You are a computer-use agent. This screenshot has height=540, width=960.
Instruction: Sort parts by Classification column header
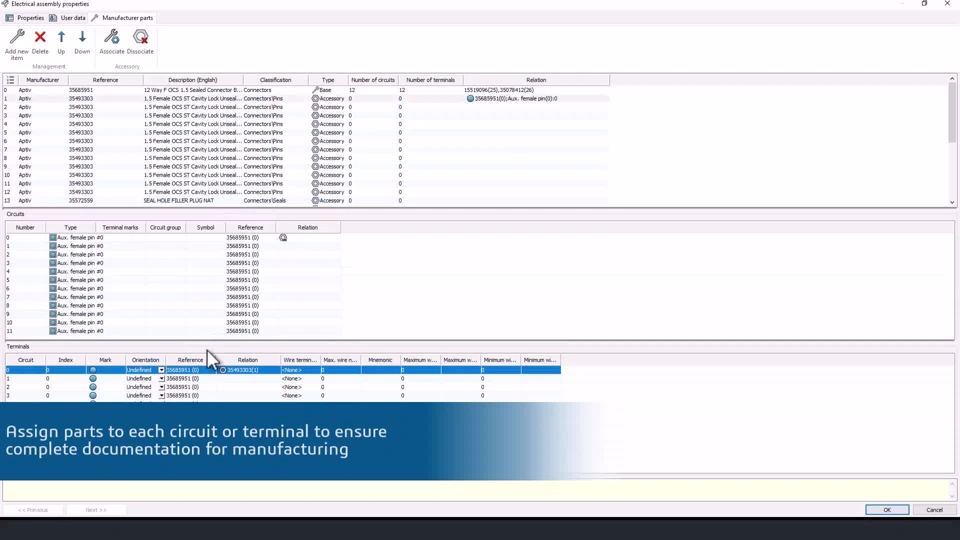(276, 80)
